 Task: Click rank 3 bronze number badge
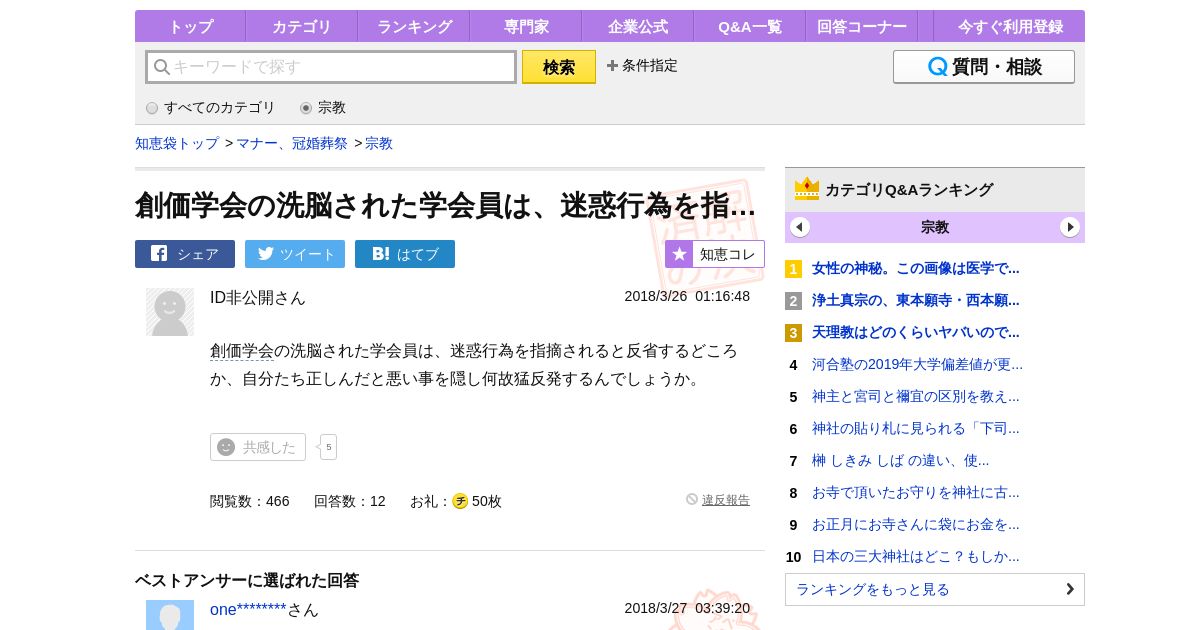click(793, 333)
